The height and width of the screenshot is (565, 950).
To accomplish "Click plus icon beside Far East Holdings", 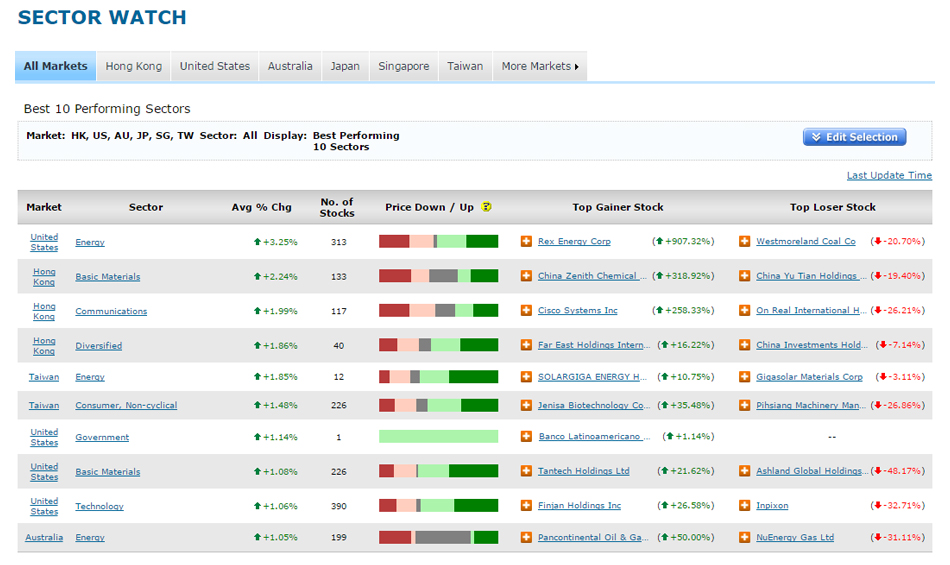I will pos(526,345).
